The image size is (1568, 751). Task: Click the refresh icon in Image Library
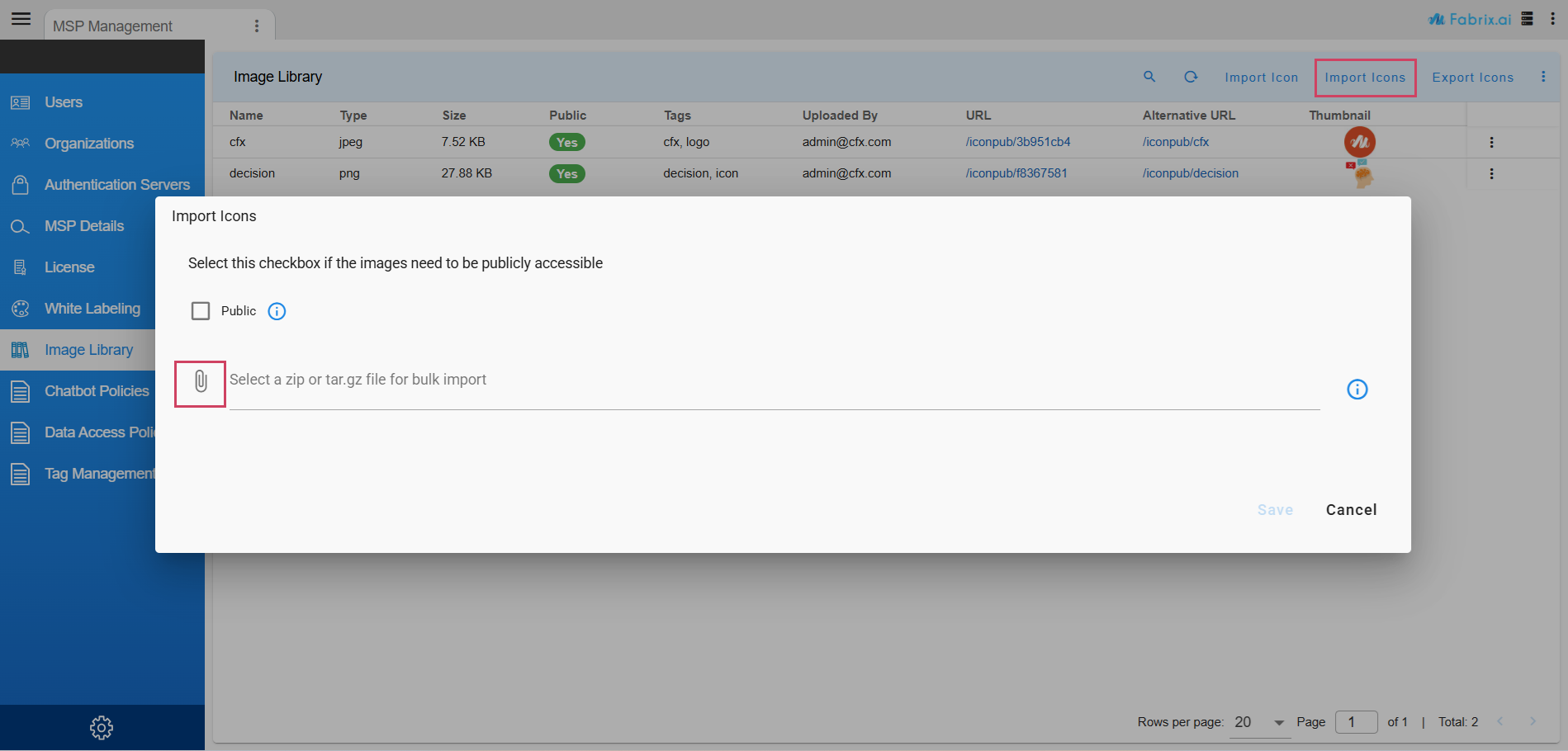[x=1190, y=77]
